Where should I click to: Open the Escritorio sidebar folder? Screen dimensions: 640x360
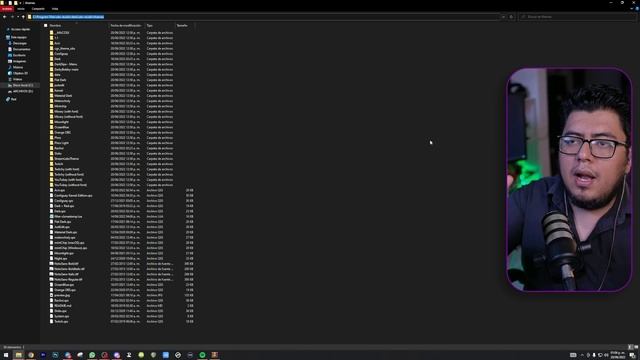(17, 55)
